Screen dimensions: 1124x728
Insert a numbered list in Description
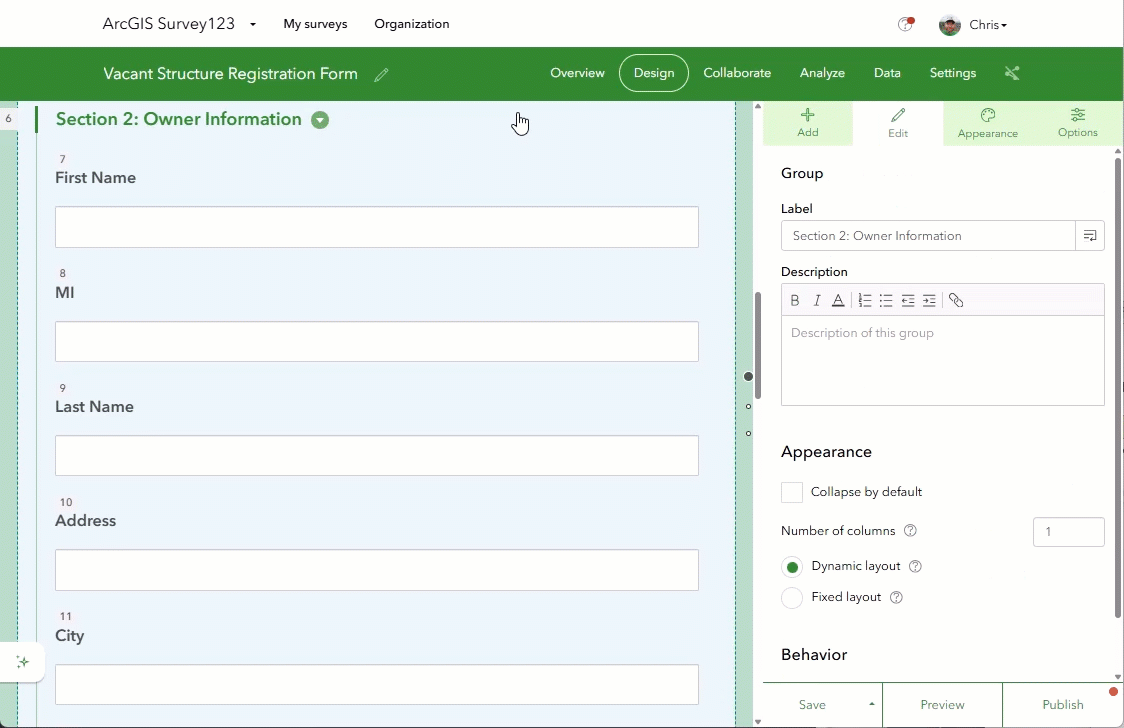pos(865,300)
